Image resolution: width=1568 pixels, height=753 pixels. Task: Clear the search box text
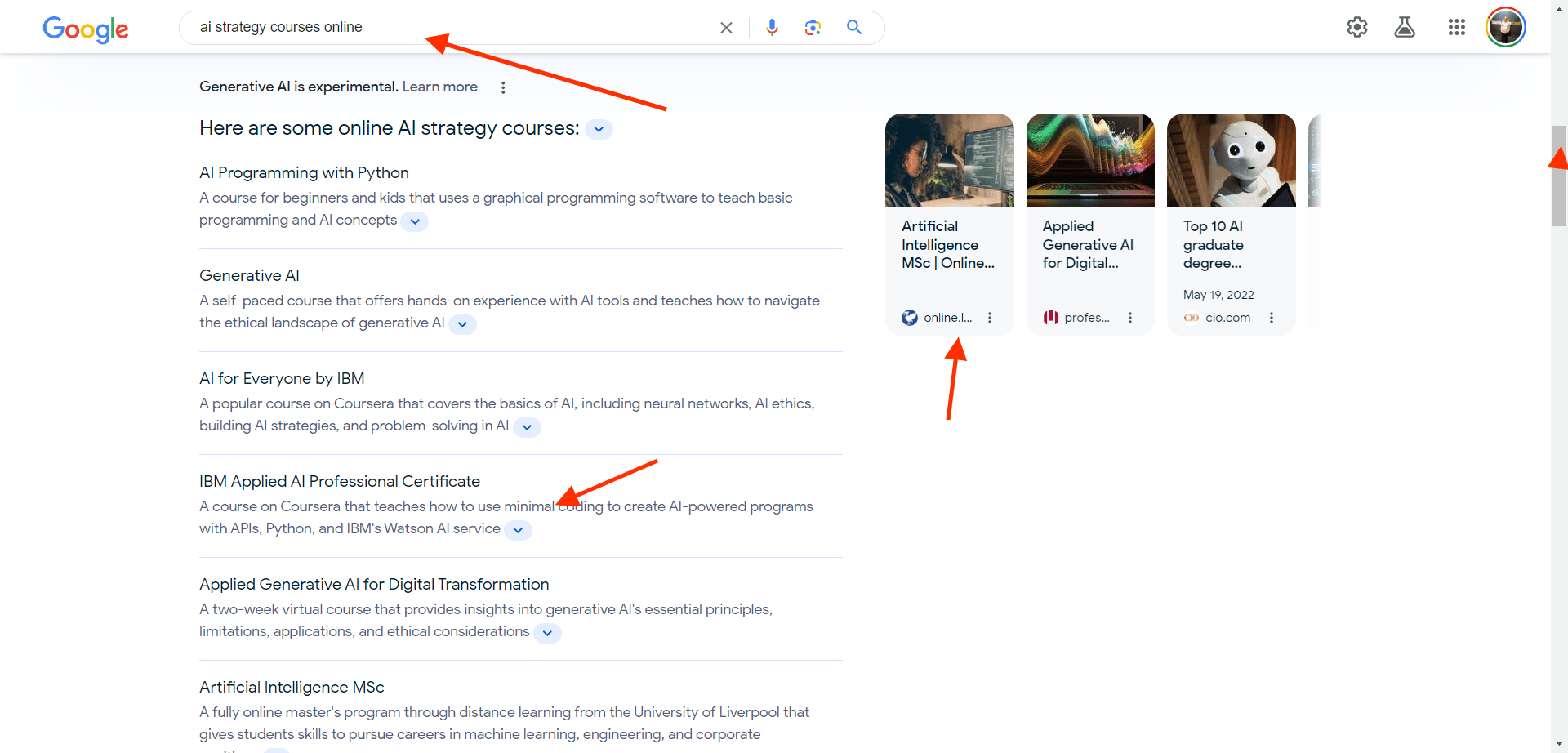[726, 28]
